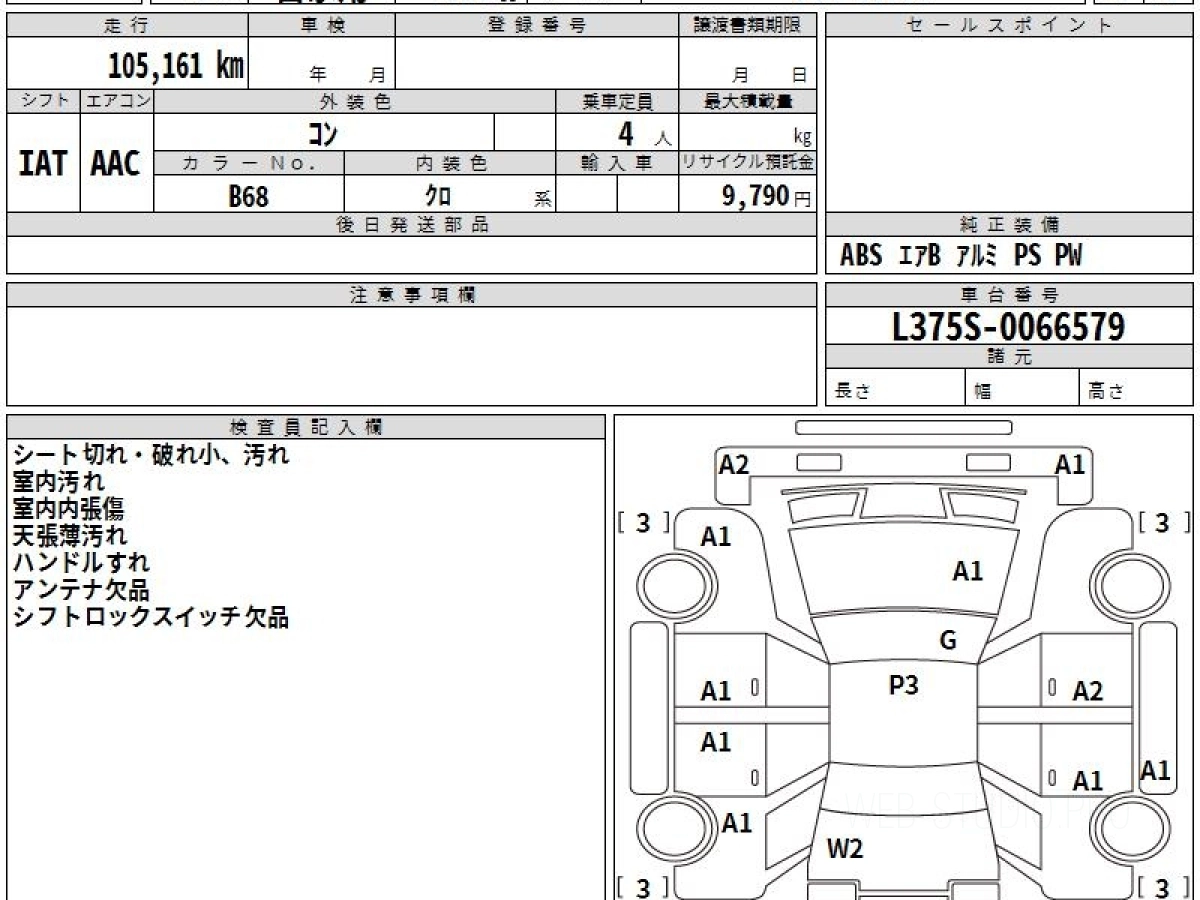Viewport: 1200px width, 900px height.
Task: Click the 内装色 header
Action: click(450, 164)
